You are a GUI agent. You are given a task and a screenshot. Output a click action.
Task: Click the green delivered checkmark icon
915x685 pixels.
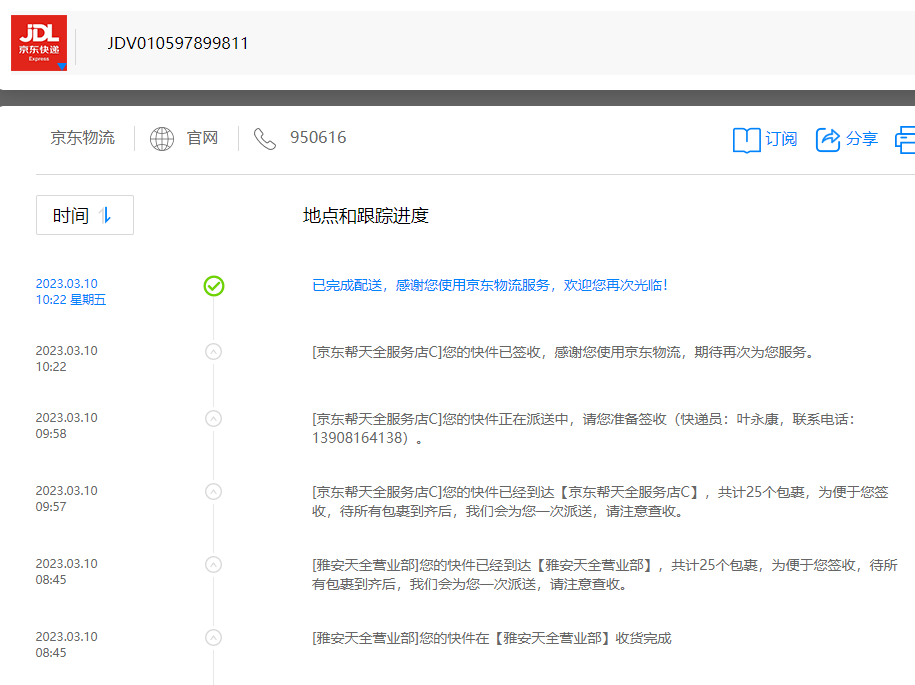[x=214, y=286]
